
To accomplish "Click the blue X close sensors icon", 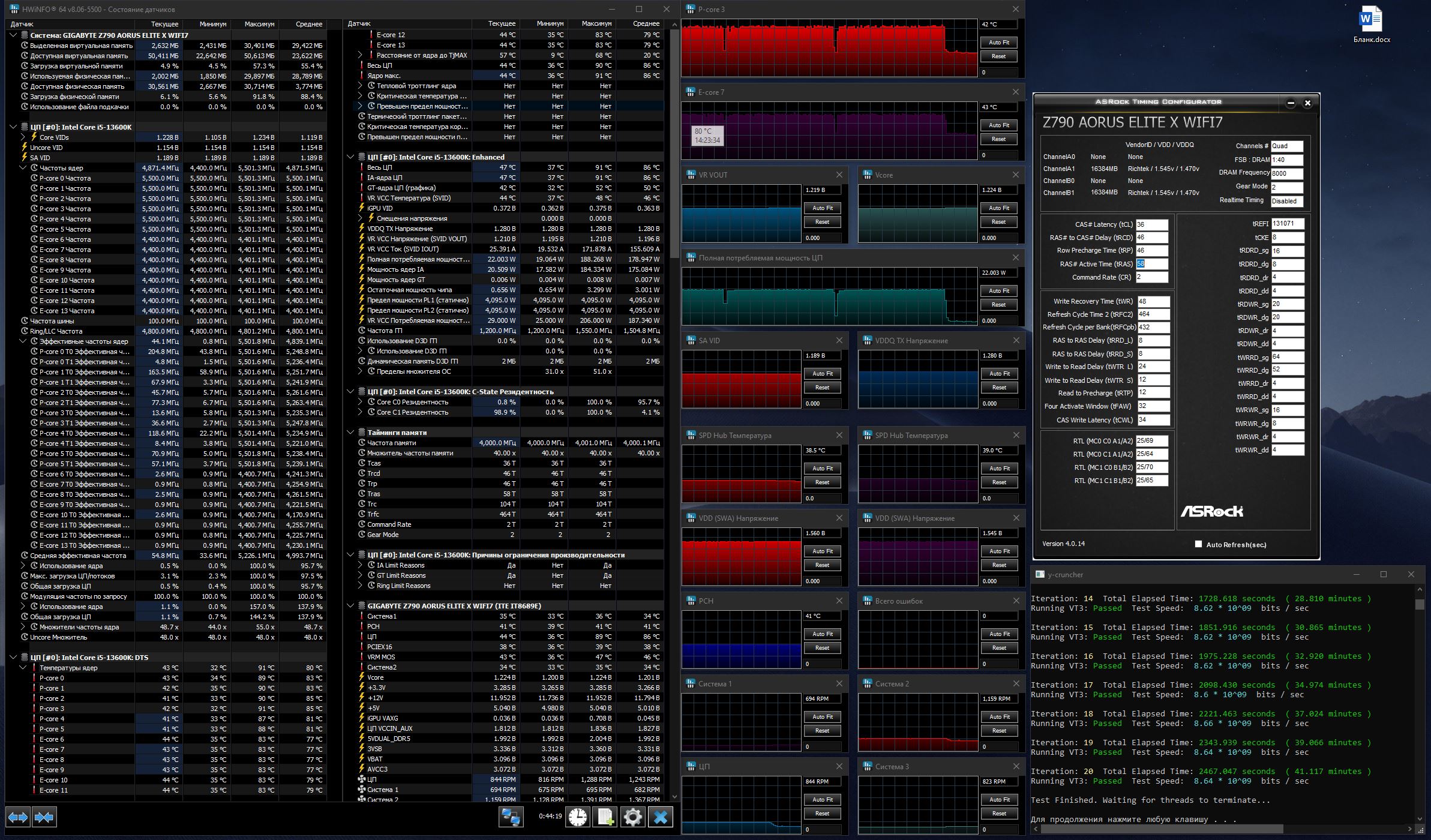I will 660,817.
